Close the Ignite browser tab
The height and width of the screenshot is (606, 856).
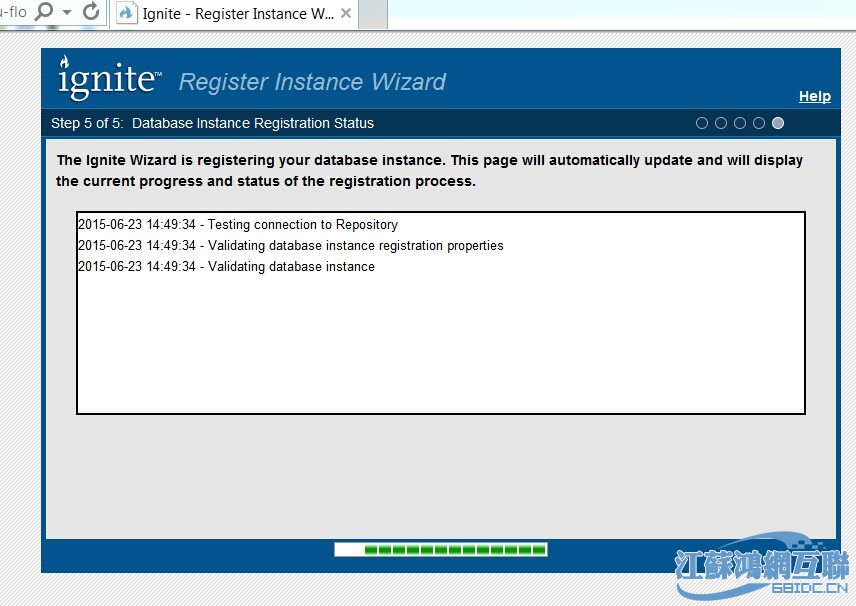(x=346, y=14)
